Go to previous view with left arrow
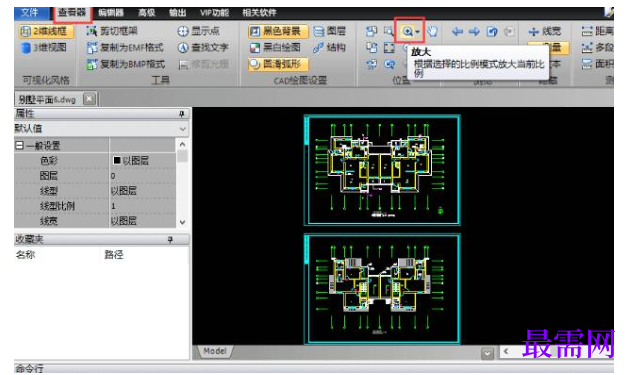 (457, 31)
